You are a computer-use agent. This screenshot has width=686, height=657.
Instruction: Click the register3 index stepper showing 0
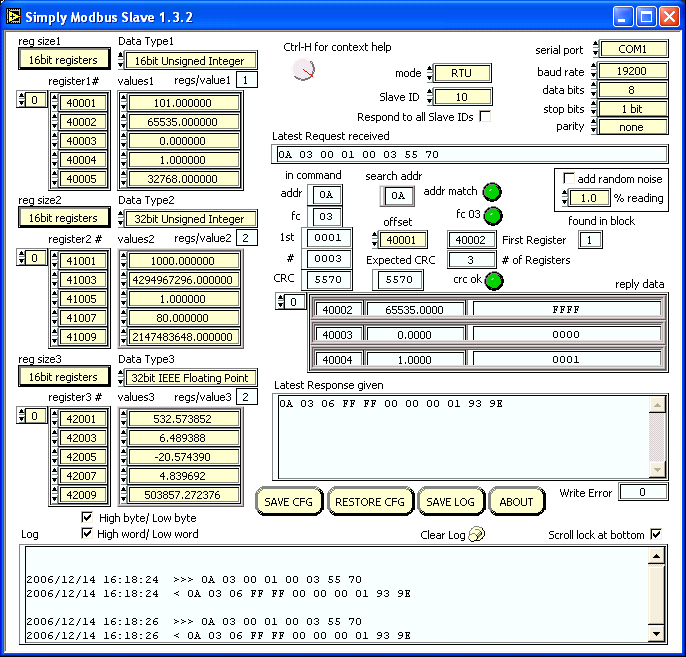click(32, 416)
